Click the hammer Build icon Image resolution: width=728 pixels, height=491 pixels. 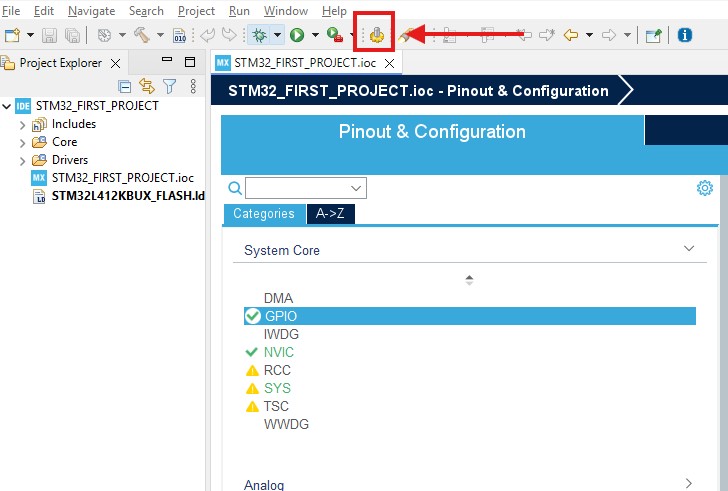click(142, 35)
